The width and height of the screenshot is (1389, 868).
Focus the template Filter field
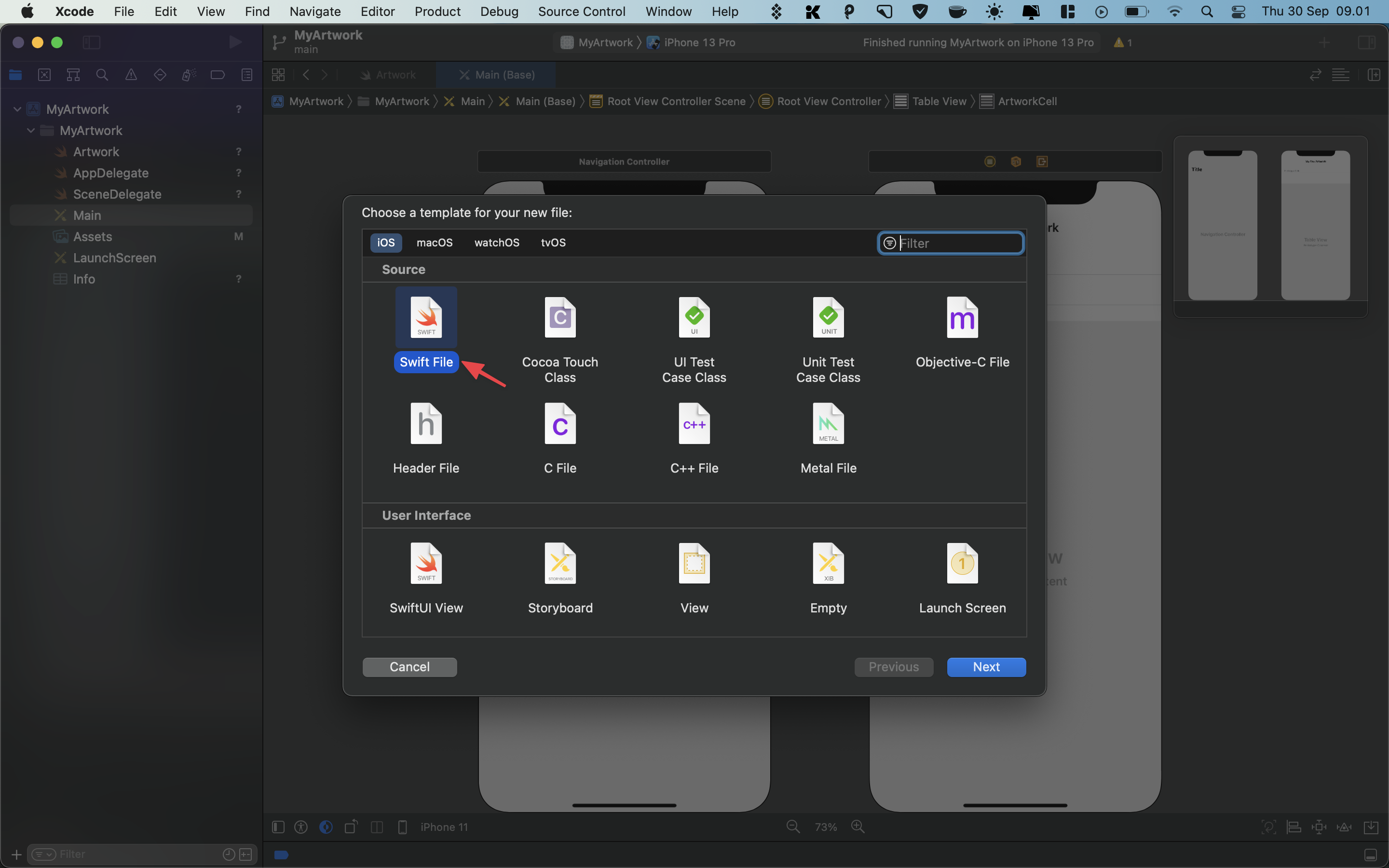pyautogui.click(x=951, y=243)
